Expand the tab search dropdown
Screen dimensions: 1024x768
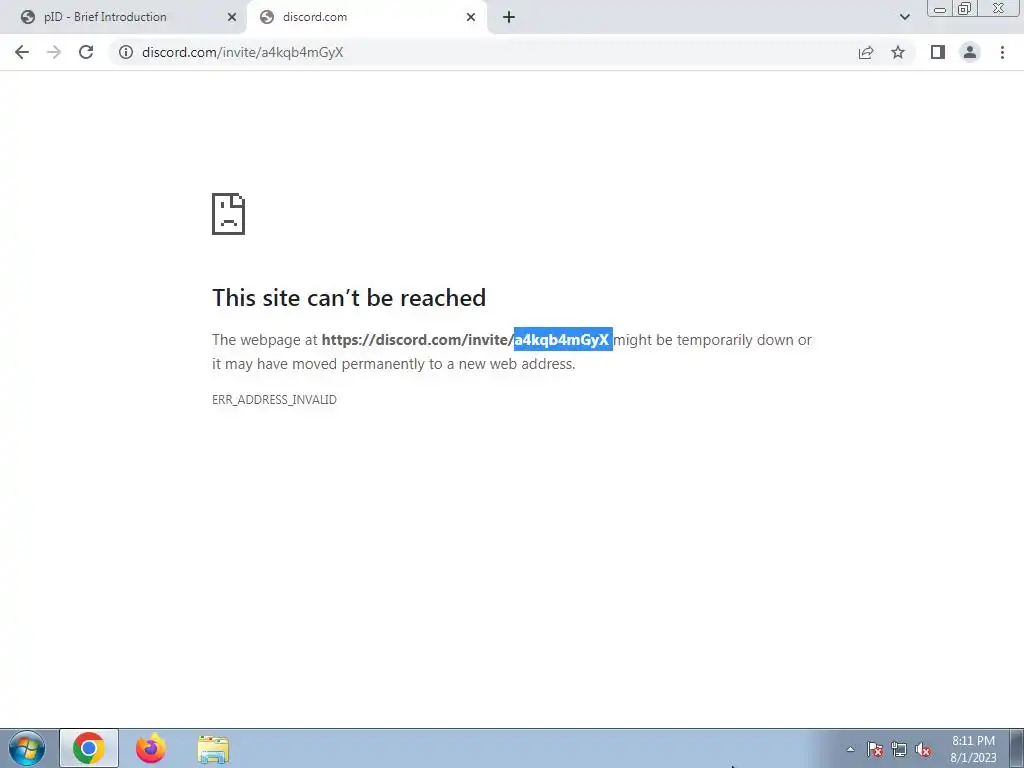(x=904, y=17)
